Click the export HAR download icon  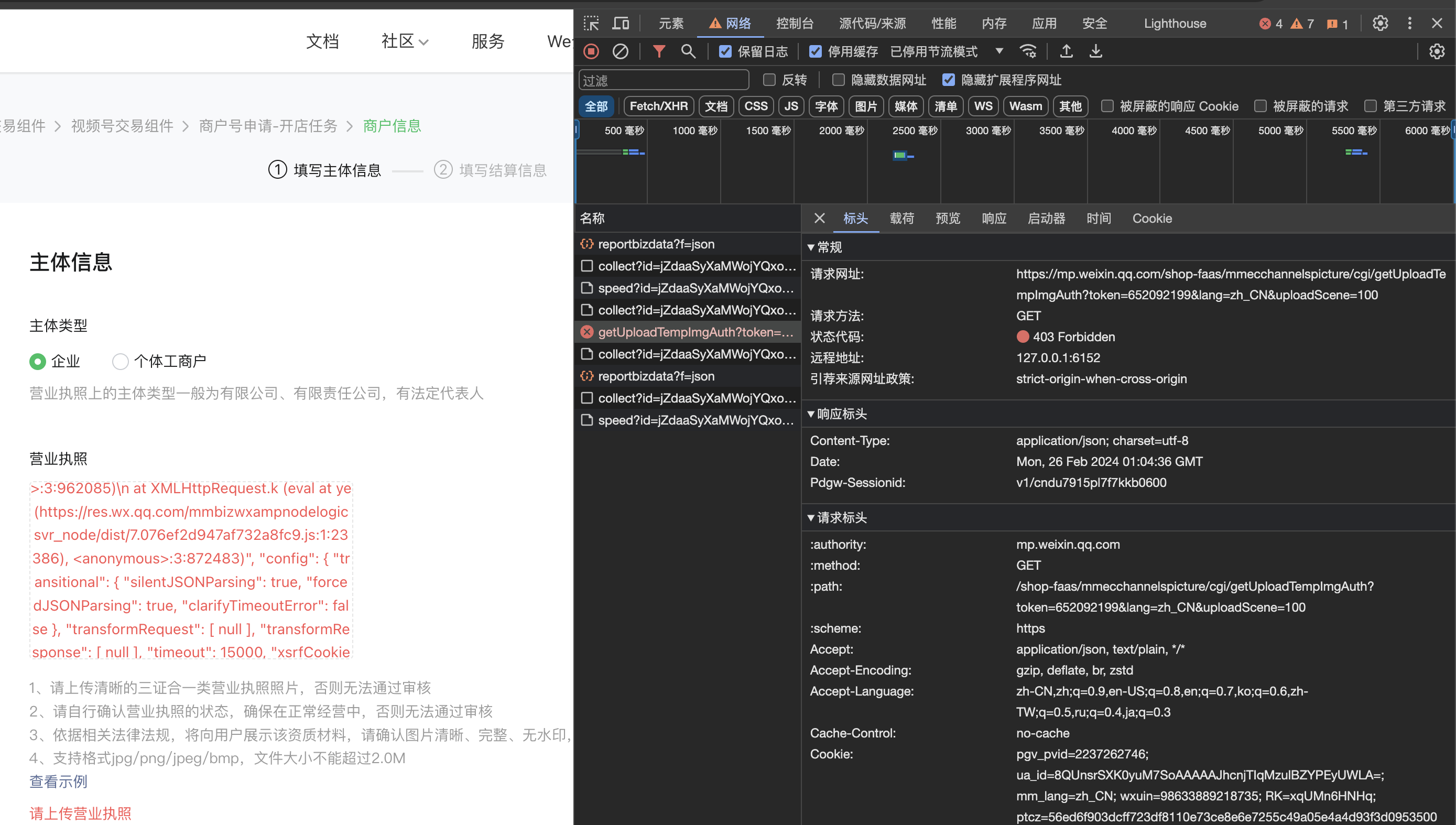click(x=1096, y=51)
